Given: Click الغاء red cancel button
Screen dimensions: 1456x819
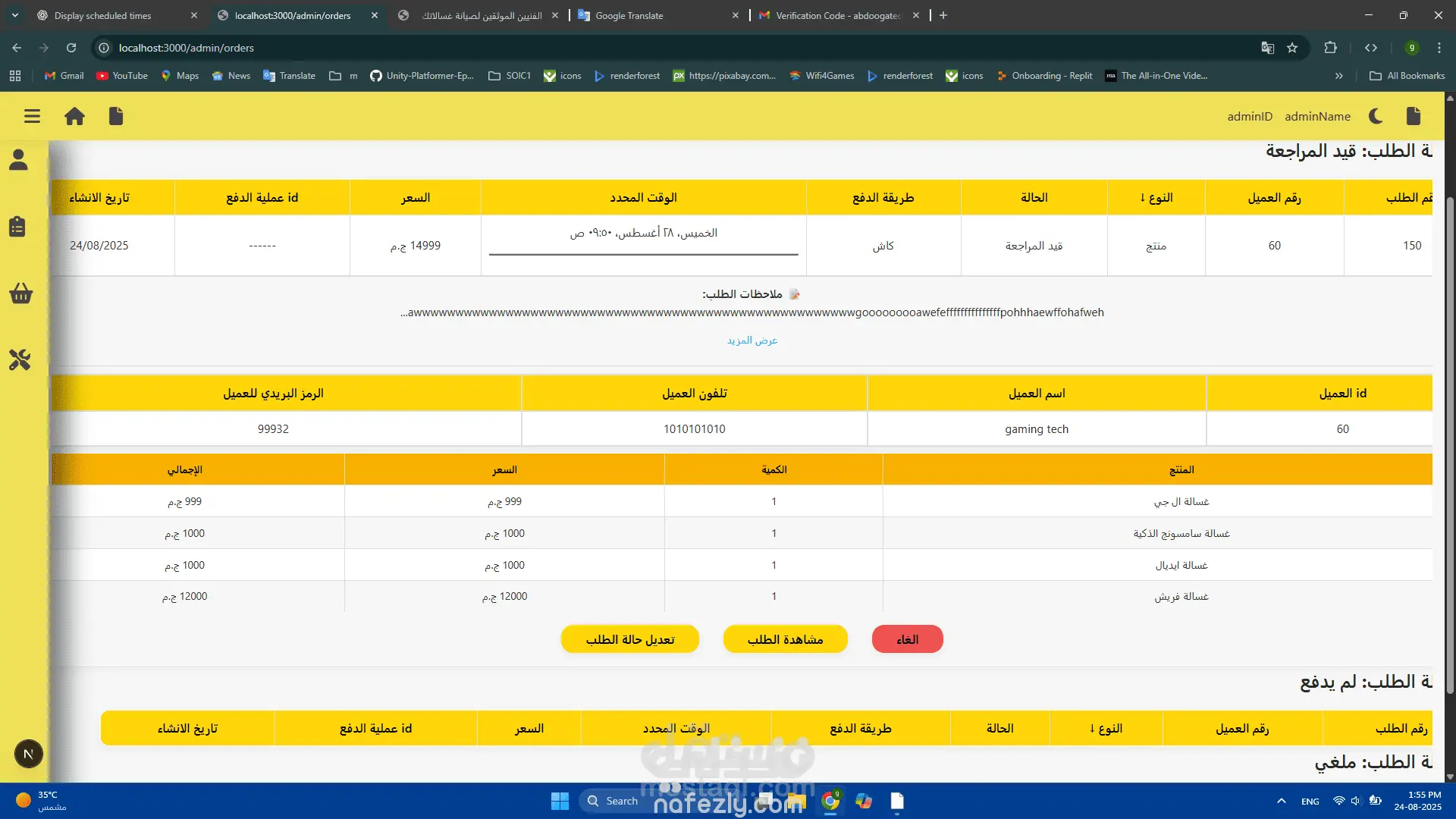Looking at the screenshot, I should 908,639.
